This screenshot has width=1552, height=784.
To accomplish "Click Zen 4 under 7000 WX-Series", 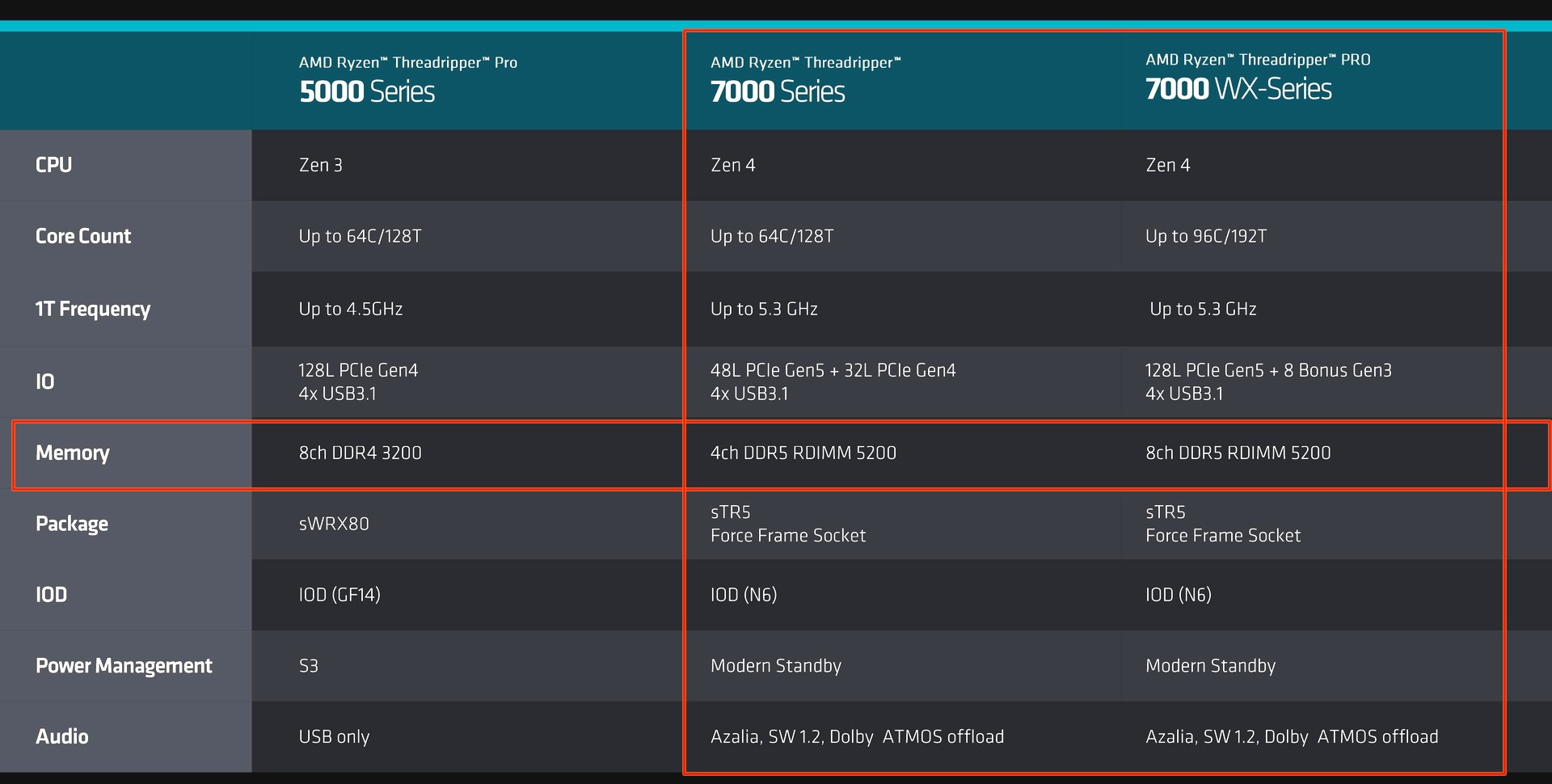I will 1168,165.
